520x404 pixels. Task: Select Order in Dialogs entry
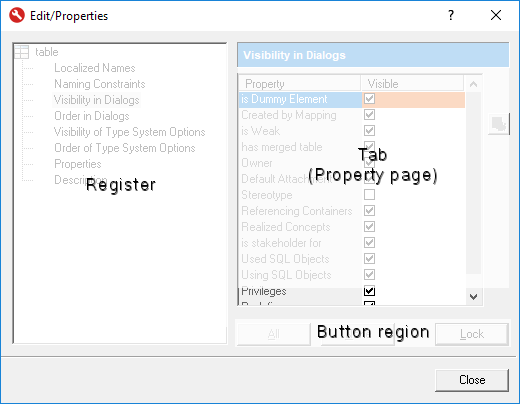[92, 116]
